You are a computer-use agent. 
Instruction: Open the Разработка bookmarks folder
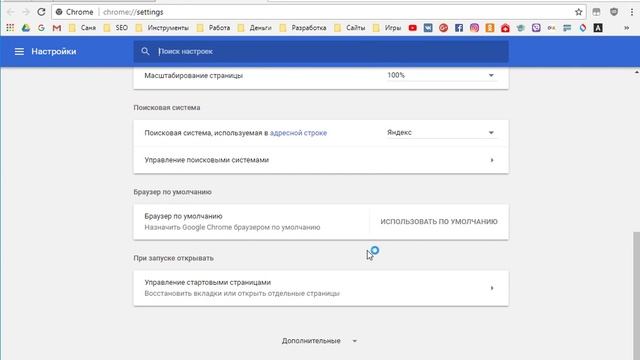303,28
